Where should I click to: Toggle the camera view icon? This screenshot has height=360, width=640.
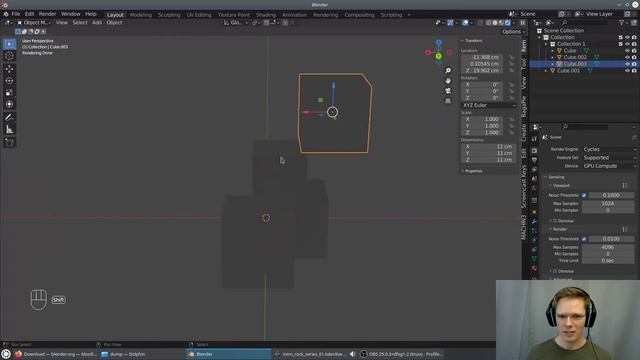point(448,91)
